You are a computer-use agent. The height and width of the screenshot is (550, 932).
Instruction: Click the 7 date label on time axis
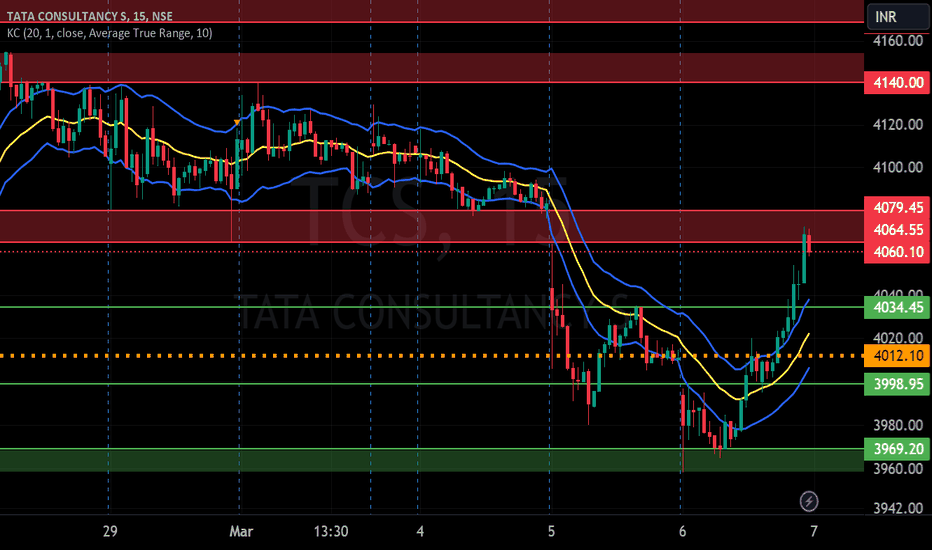[813, 531]
